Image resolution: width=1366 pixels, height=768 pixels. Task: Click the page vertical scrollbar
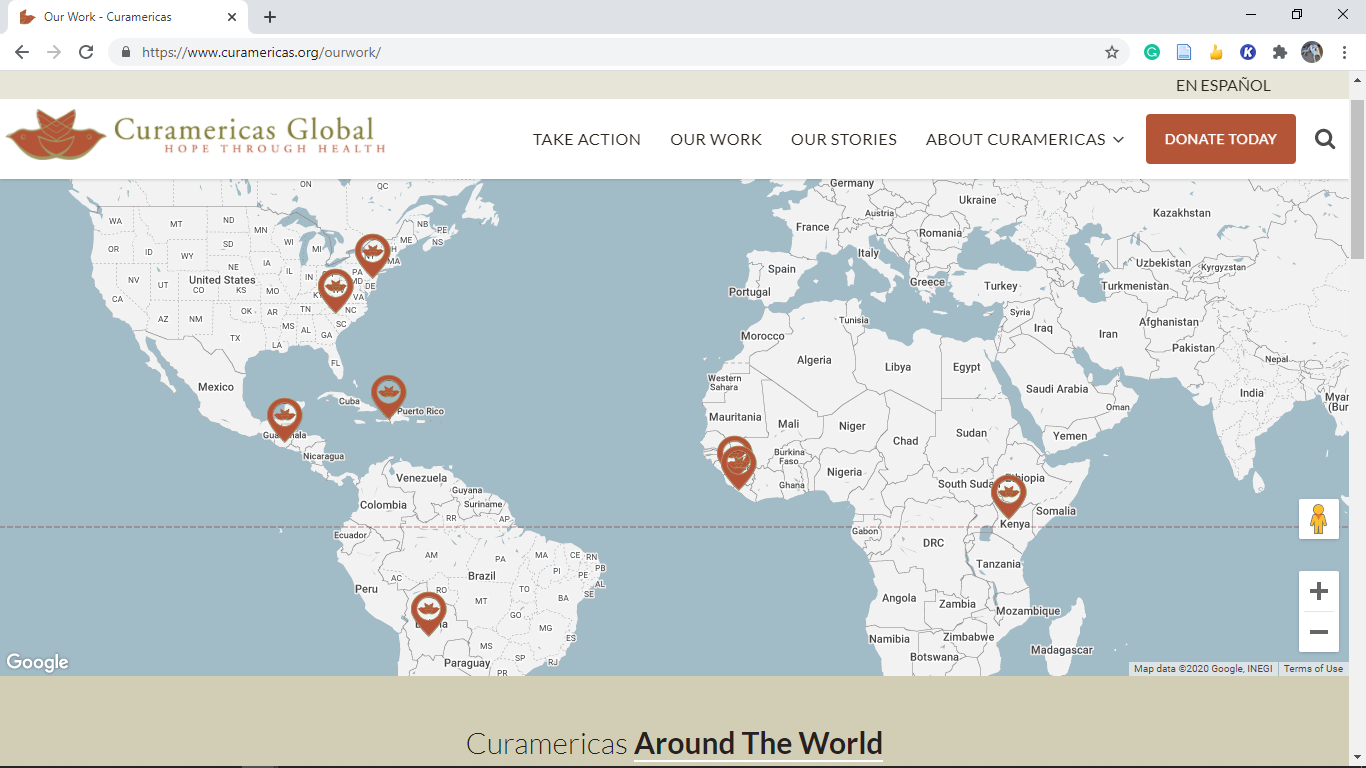1357,180
